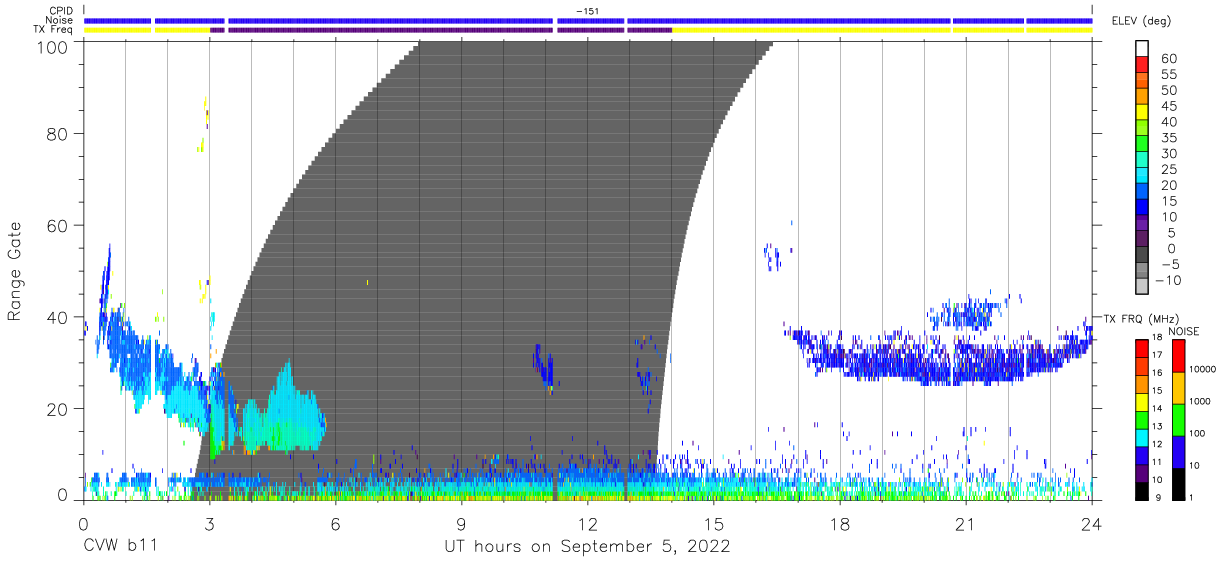This screenshot has height=567, width=1228.
Task: Click the 45 tick label on the ELEV colorbar
Action: [x=1168, y=106]
